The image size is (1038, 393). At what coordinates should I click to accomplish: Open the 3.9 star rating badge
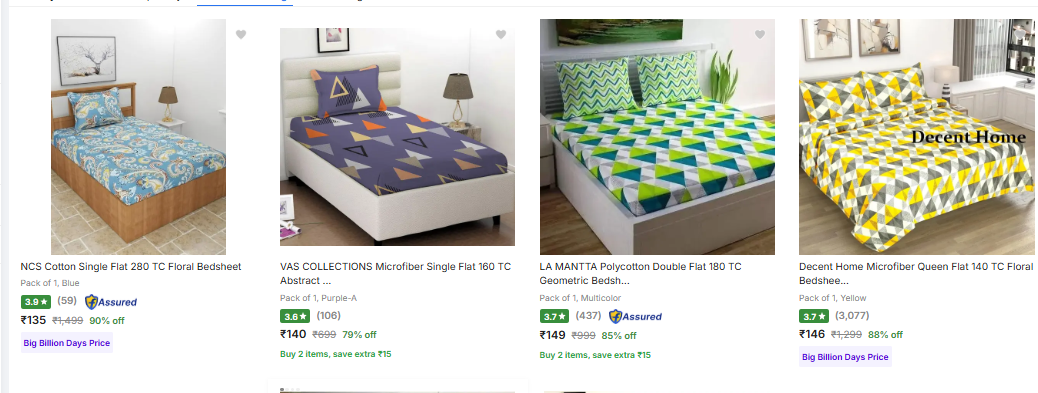coord(36,302)
